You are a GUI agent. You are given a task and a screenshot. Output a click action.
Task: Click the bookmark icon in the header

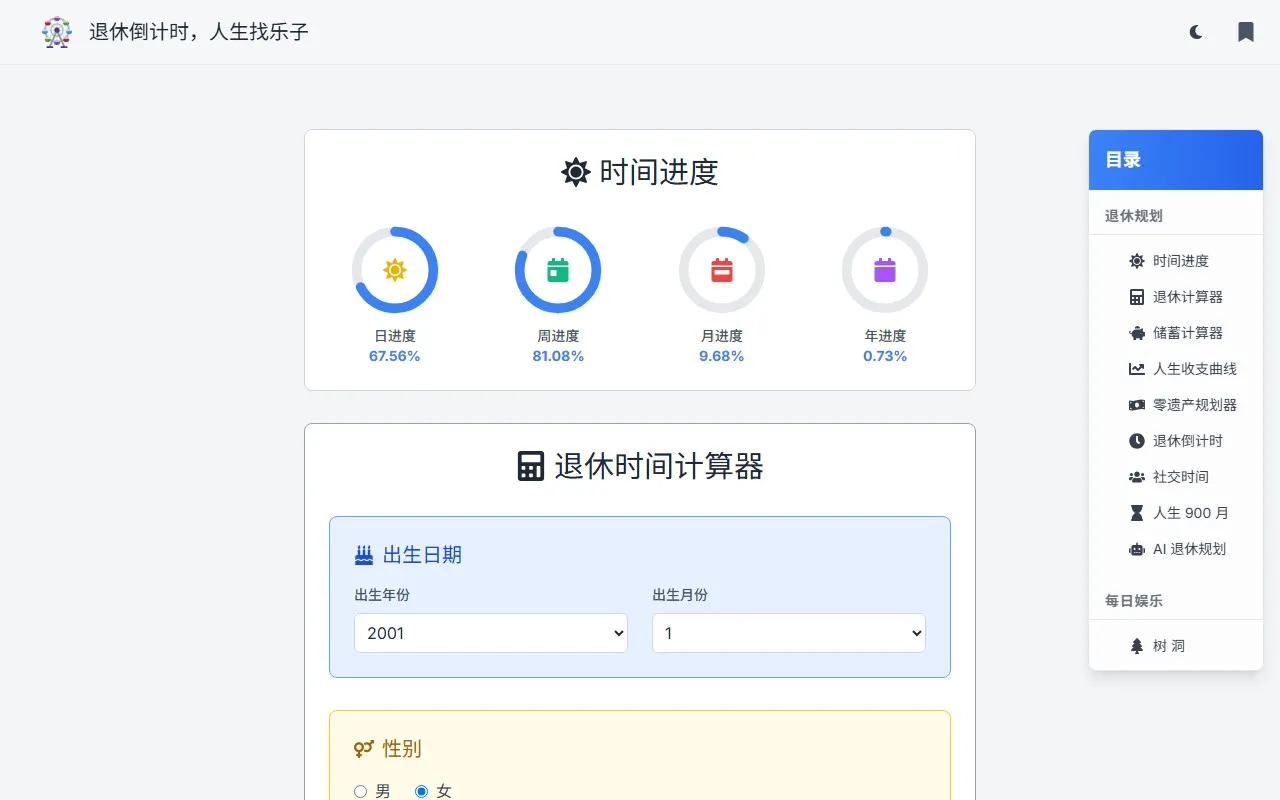(1245, 31)
